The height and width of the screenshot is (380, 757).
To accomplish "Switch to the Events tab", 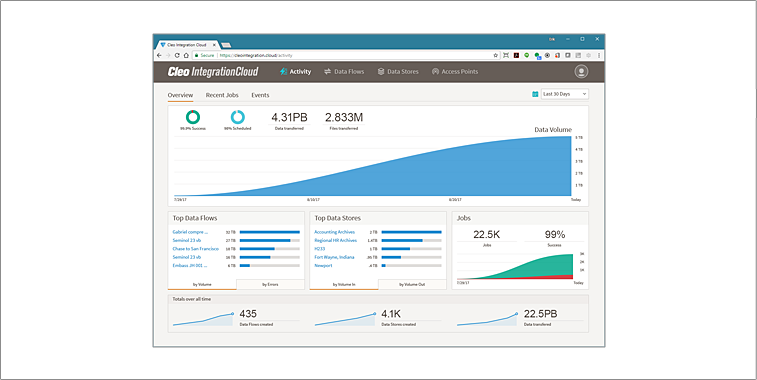I will tap(260, 95).
